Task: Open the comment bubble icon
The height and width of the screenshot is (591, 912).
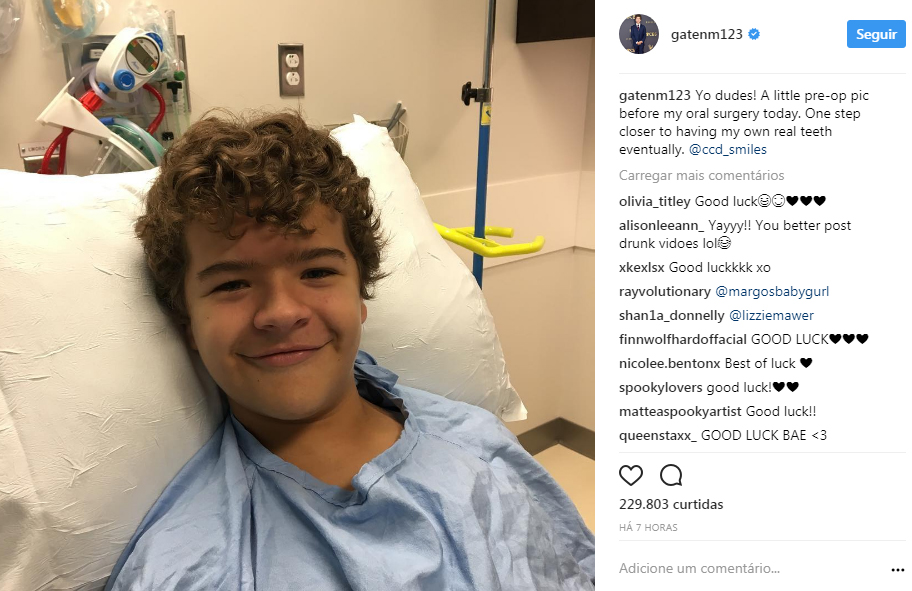Action: coord(671,475)
